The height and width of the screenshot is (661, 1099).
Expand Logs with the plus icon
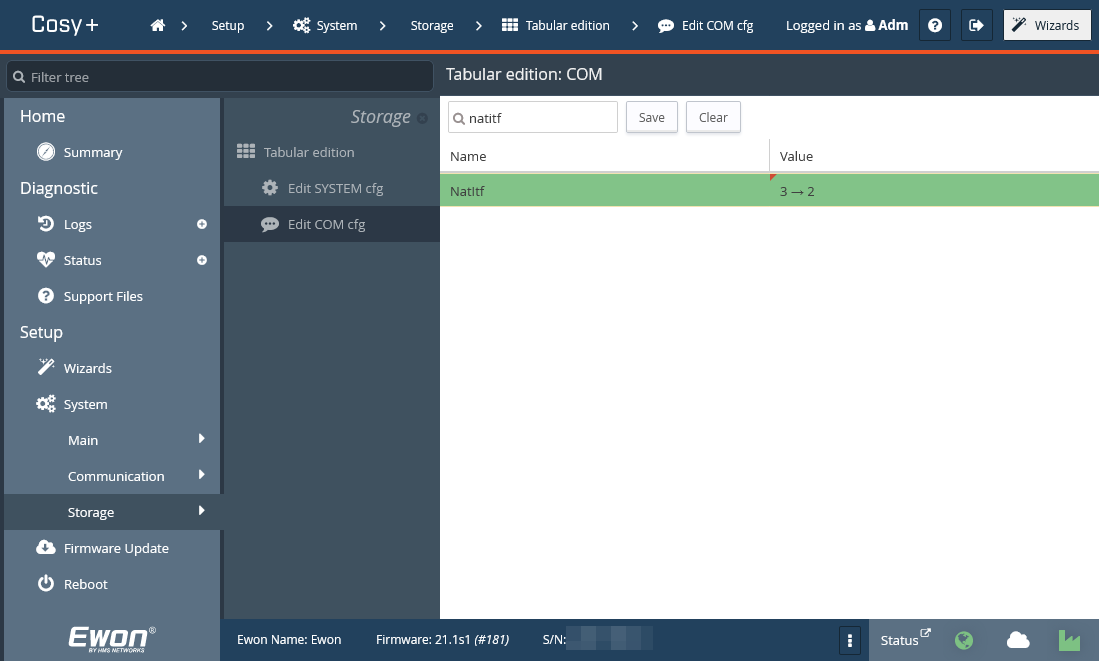pos(202,224)
